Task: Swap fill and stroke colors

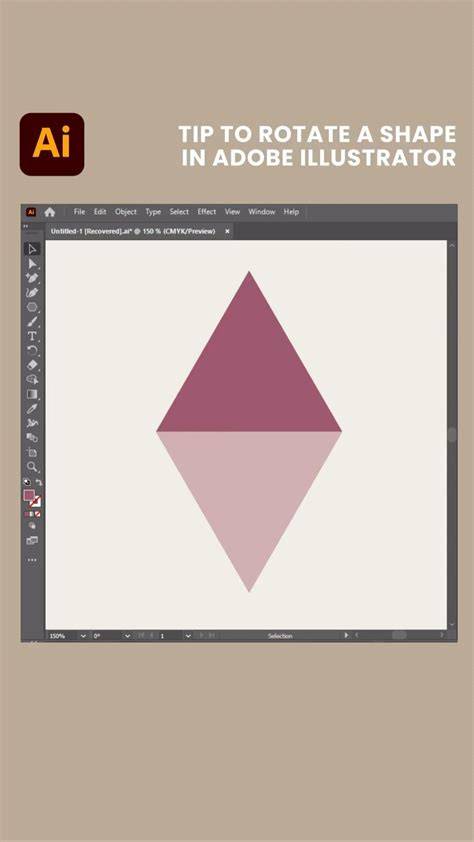Action: (38, 482)
